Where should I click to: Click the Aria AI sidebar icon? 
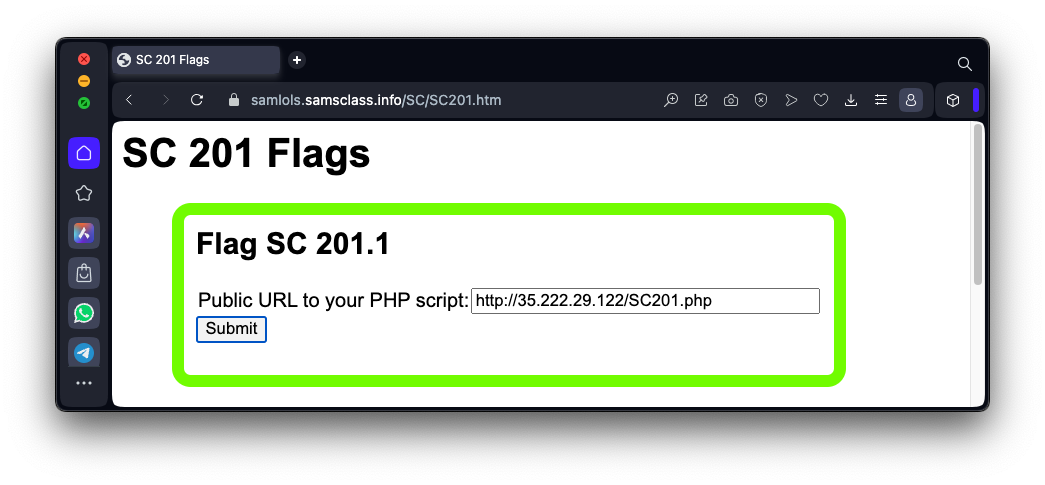(84, 233)
